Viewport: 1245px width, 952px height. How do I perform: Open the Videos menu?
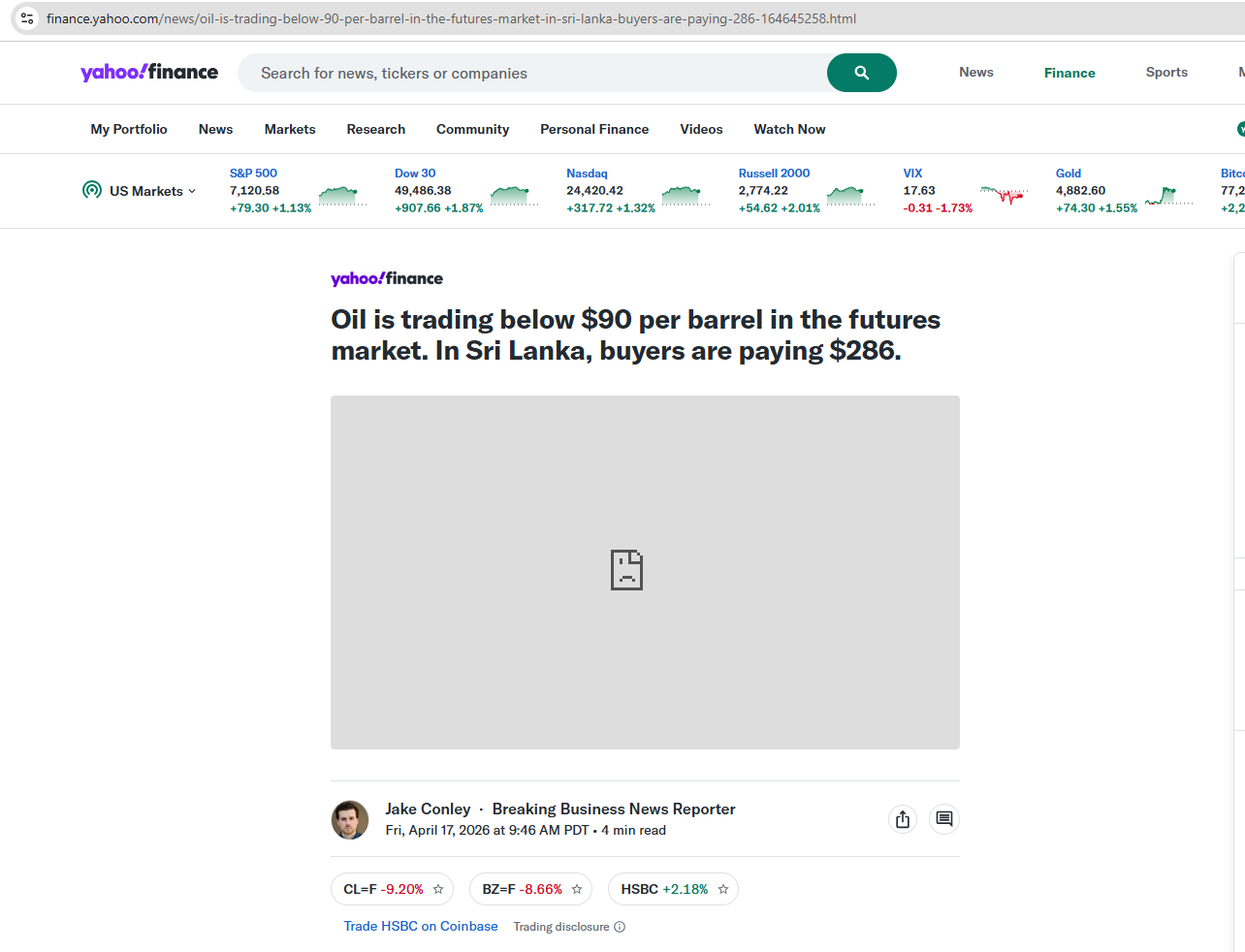pos(701,129)
